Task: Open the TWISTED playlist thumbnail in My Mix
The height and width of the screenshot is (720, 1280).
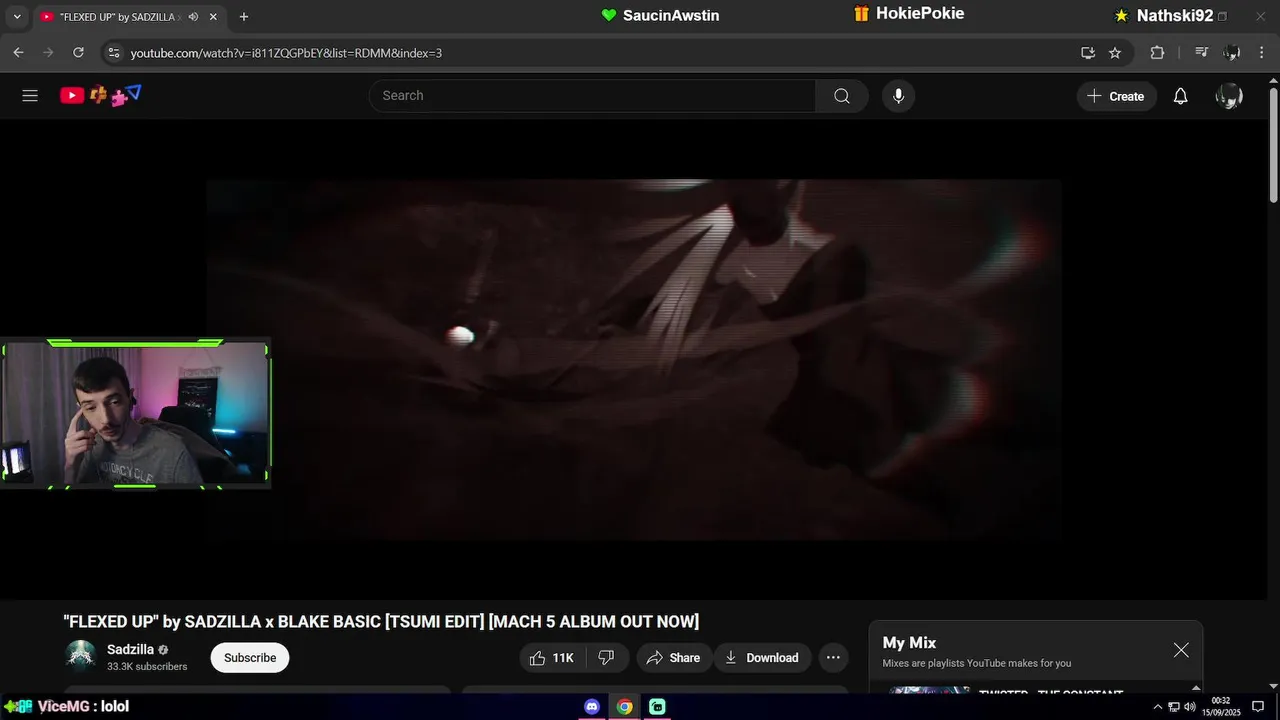Action: click(929, 689)
